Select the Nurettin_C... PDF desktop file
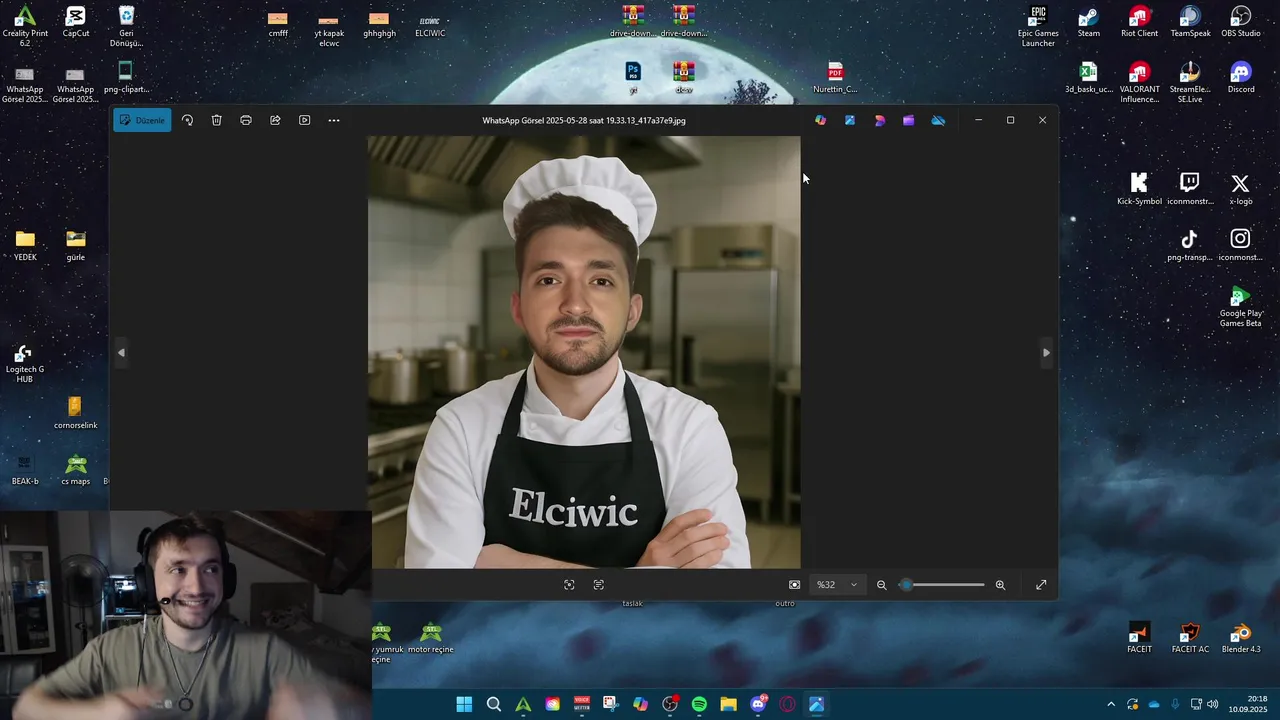 coord(835,78)
